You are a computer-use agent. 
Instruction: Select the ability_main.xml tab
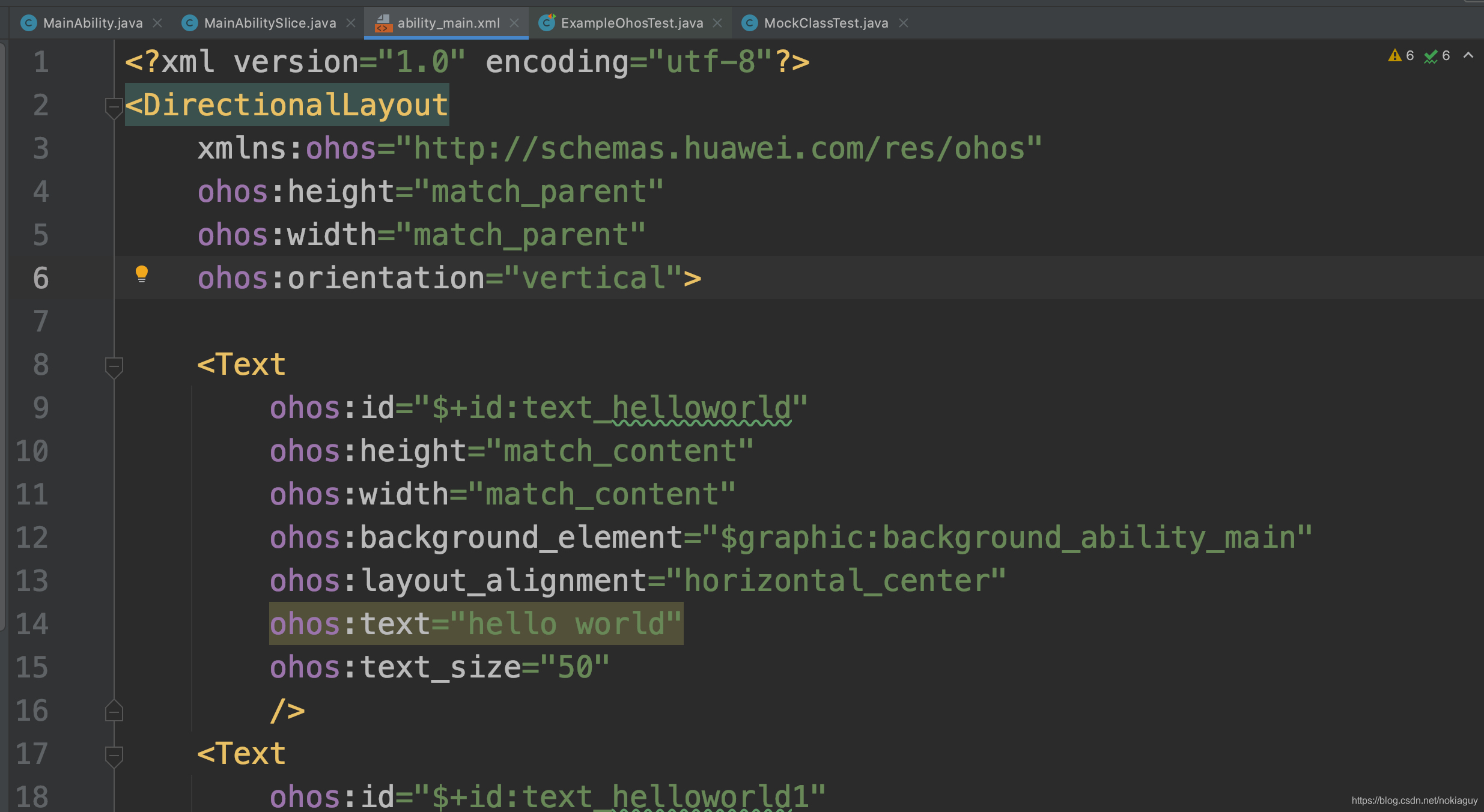[448, 23]
